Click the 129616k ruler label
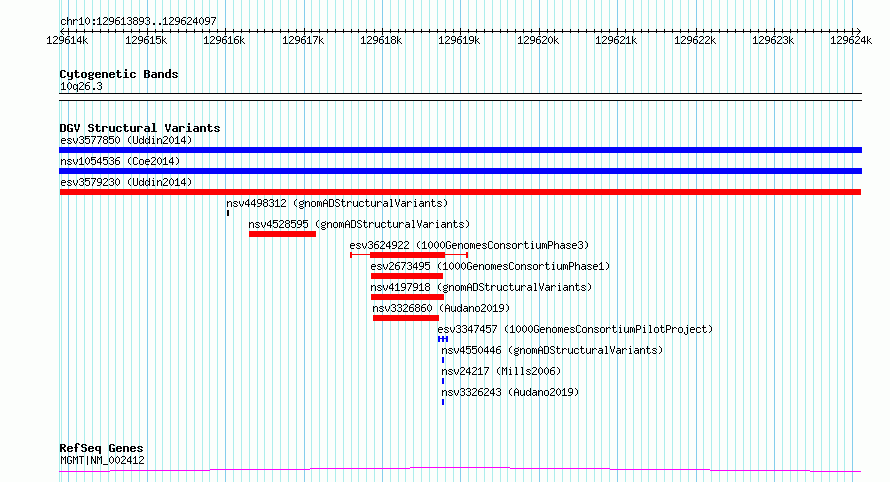Viewport: 890px width, 482px height. (x=225, y=40)
